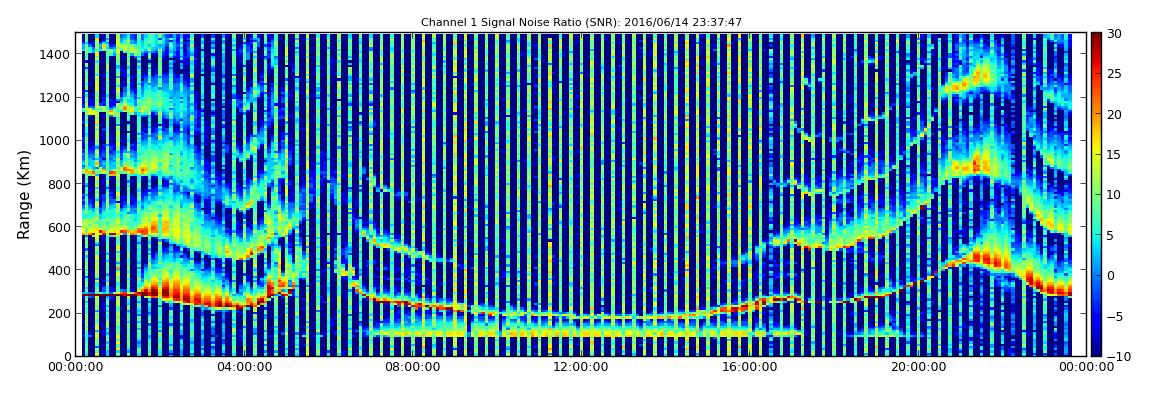The image size is (1150, 407).
Task: Click the 12:00:00 time axis label
Action: (579, 368)
